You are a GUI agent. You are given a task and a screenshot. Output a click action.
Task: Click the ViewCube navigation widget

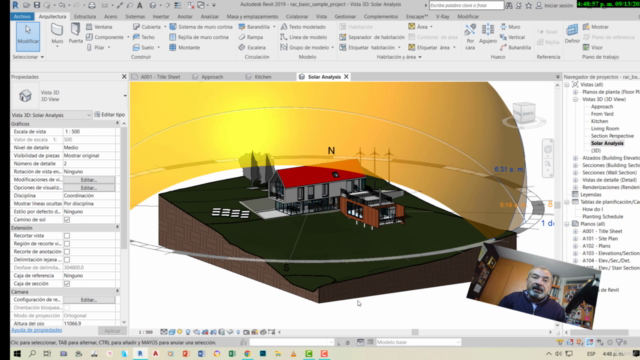[524, 114]
